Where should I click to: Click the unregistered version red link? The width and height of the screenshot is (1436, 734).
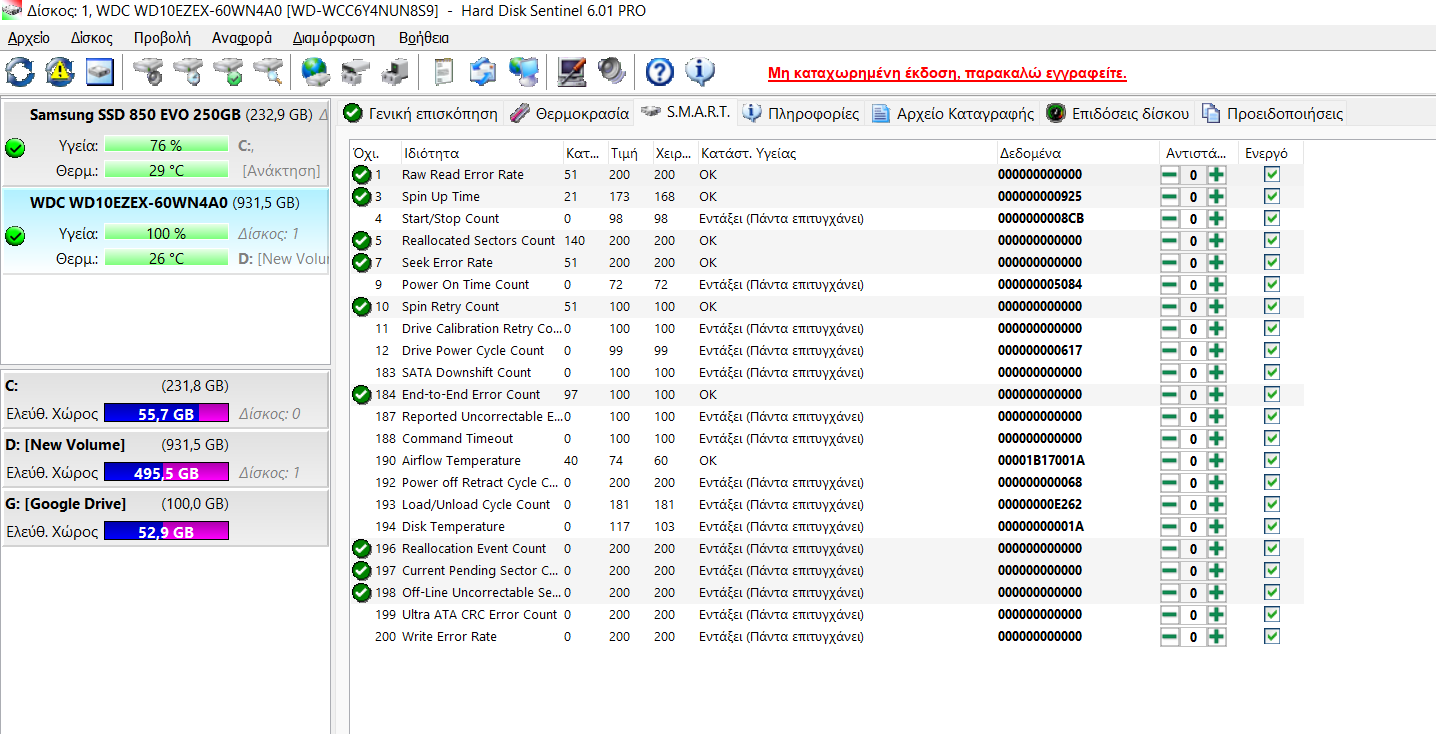coord(946,74)
